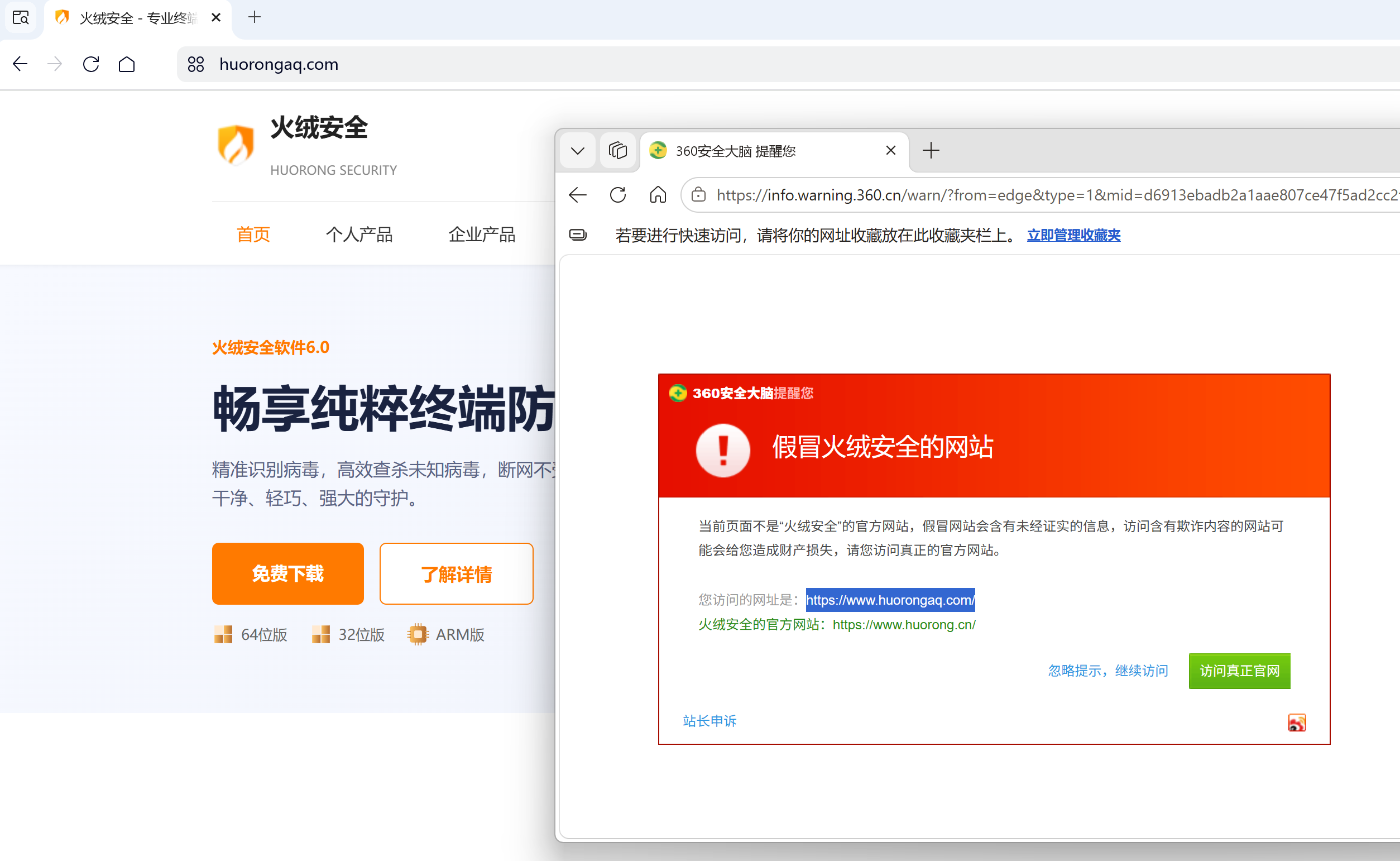
Task: Close the 火绒安全 browser tab
Action: (215, 18)
